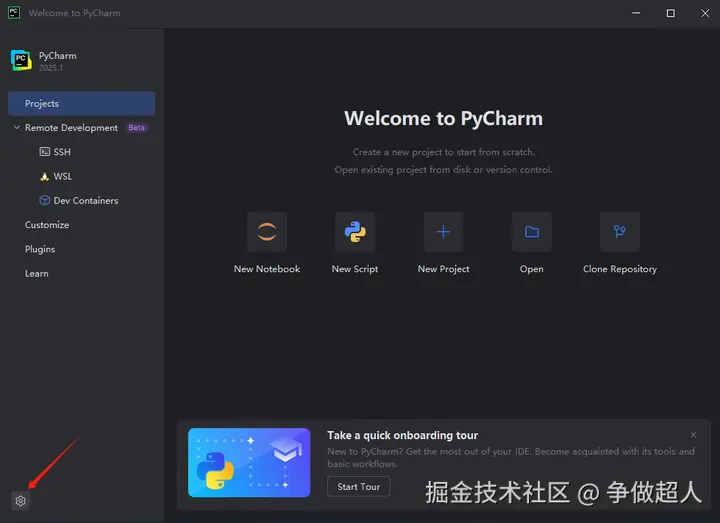The image size is (720, 523).
Task: Select the Projects tab
Action: pyautogui.click(x=81, y=103)
